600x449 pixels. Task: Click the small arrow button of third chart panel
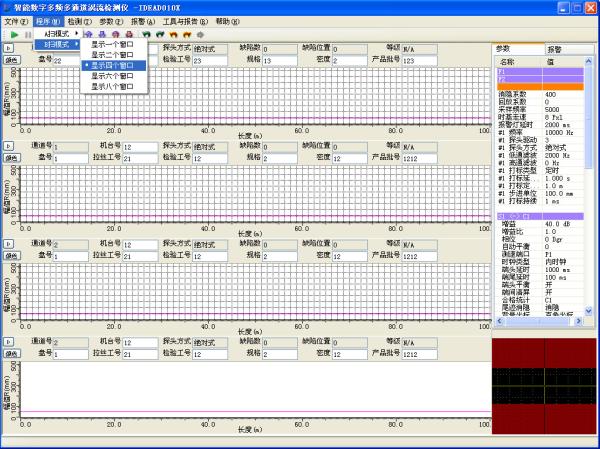coord(8,244)
